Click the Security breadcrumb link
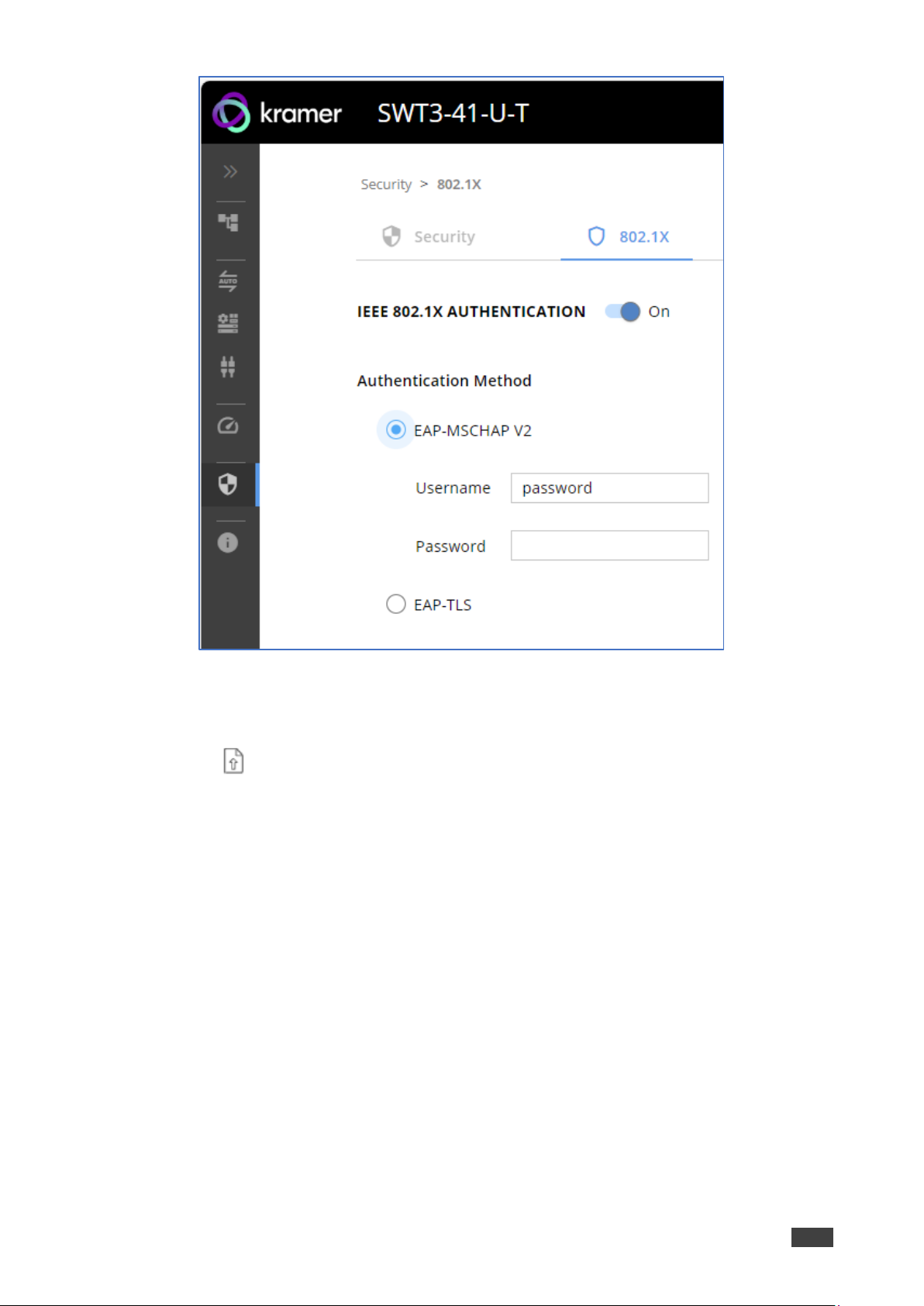Image resolution: width=924 pixels, height=1306 pixels. click(x=386, y=184)
